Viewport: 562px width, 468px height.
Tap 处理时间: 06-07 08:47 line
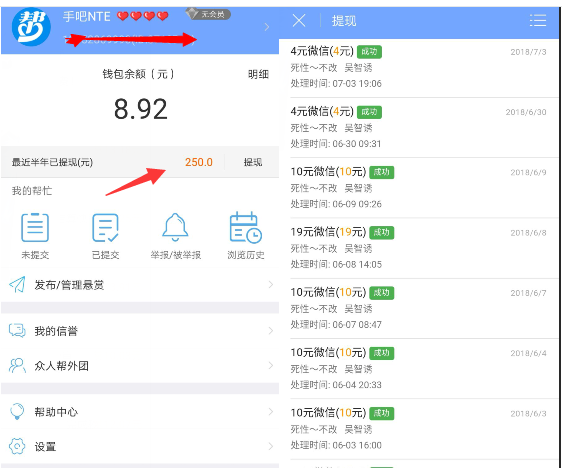[x=336, y=324]
